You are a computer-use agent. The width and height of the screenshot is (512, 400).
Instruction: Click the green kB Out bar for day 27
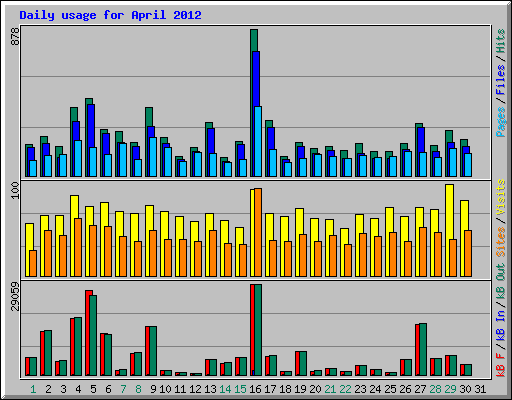click(423, 349)
